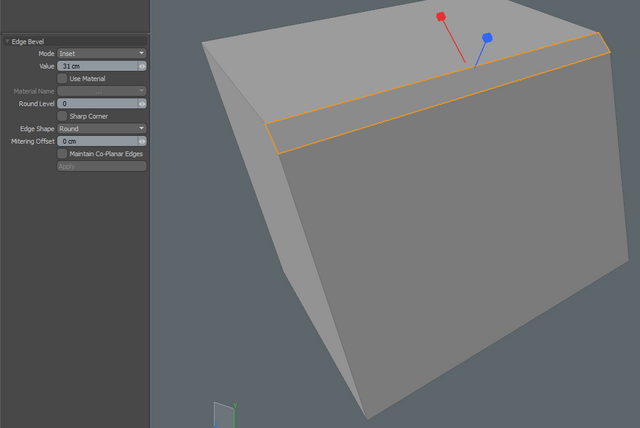
Task: Click the Round Level slider arrows icon
Action: click(142, 104)
